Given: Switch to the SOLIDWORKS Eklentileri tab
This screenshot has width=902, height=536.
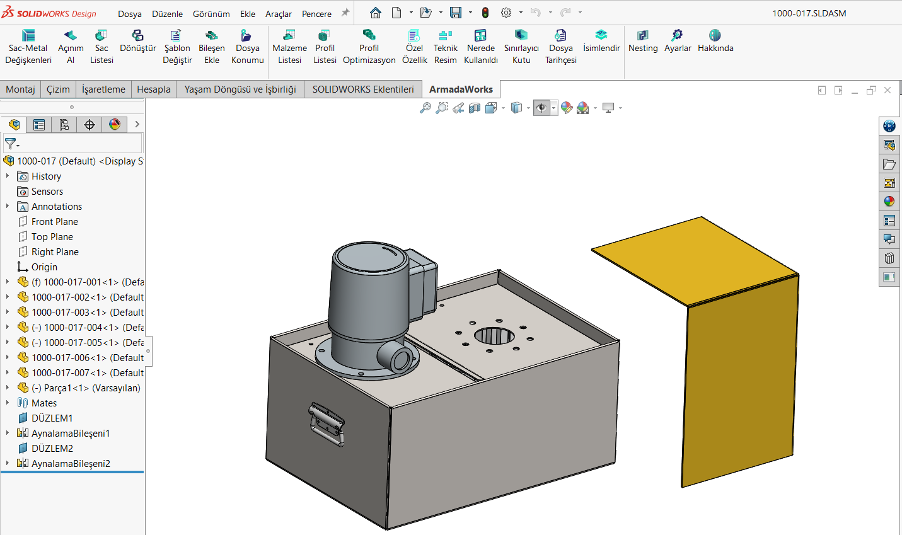Looking at the screenshot, I should (362, 89).
